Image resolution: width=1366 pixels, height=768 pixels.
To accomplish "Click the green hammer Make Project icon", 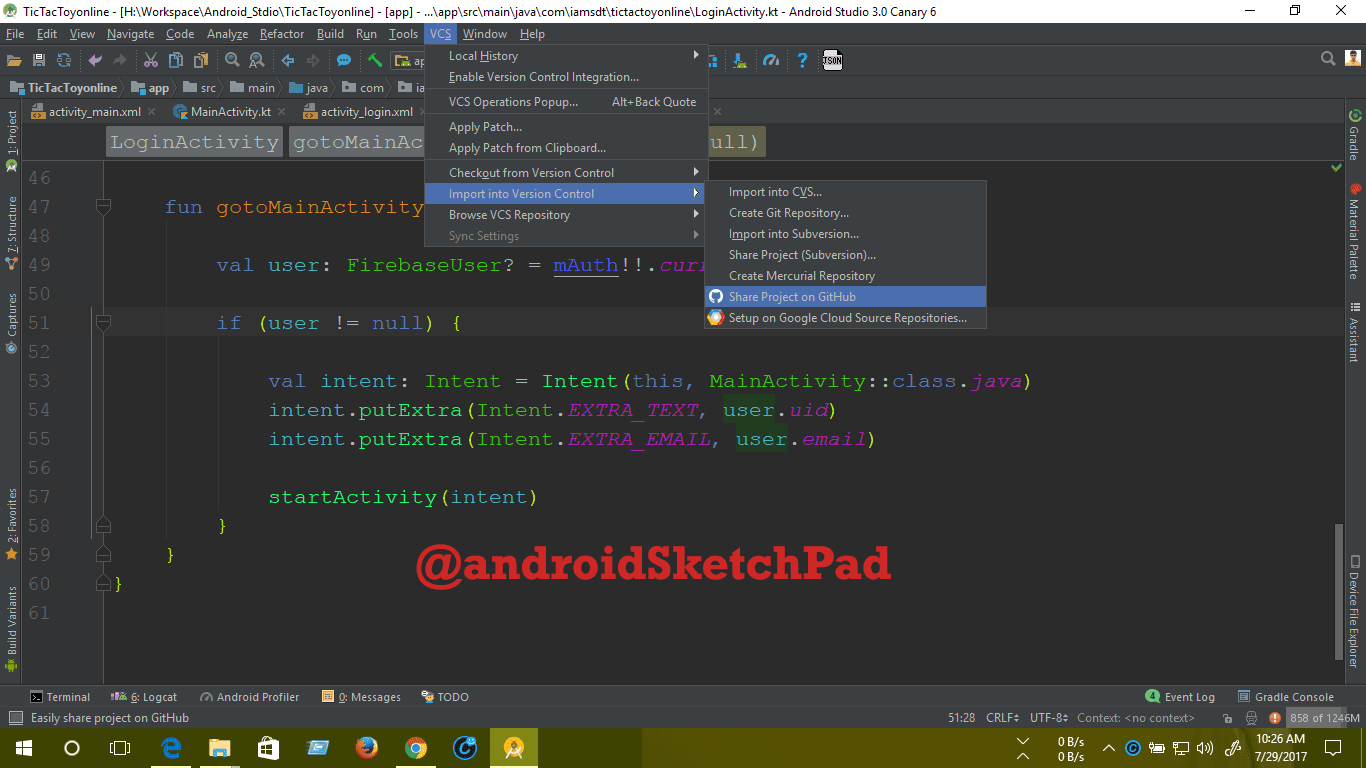I will [x=375, y=60].
